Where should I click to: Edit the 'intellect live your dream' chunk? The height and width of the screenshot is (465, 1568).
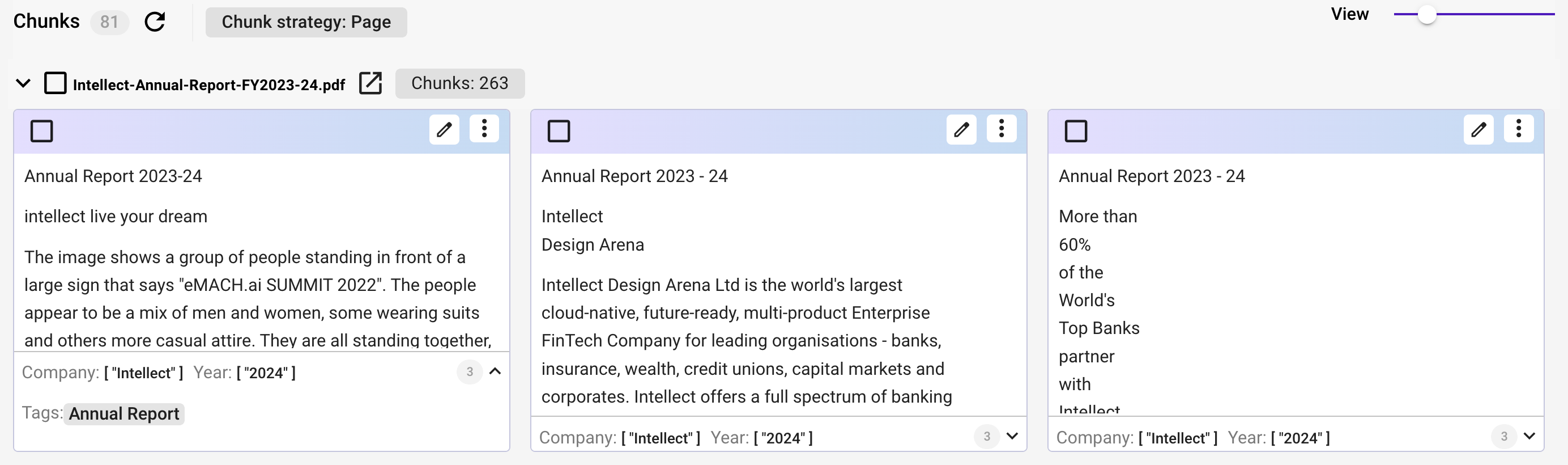(444, 129)
